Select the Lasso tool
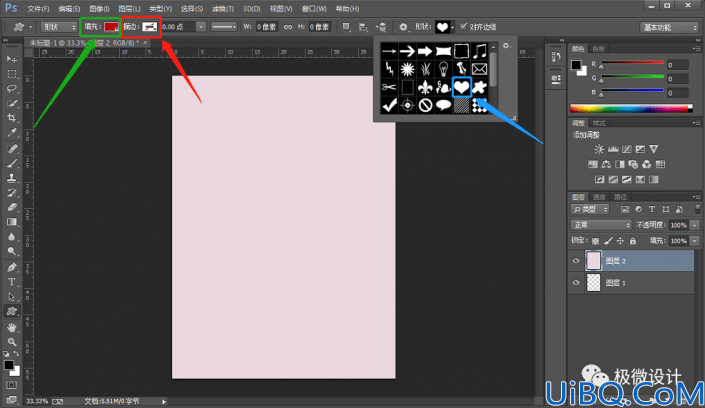The width and height of the screenshot is (705, 408). tap(12, 89)
